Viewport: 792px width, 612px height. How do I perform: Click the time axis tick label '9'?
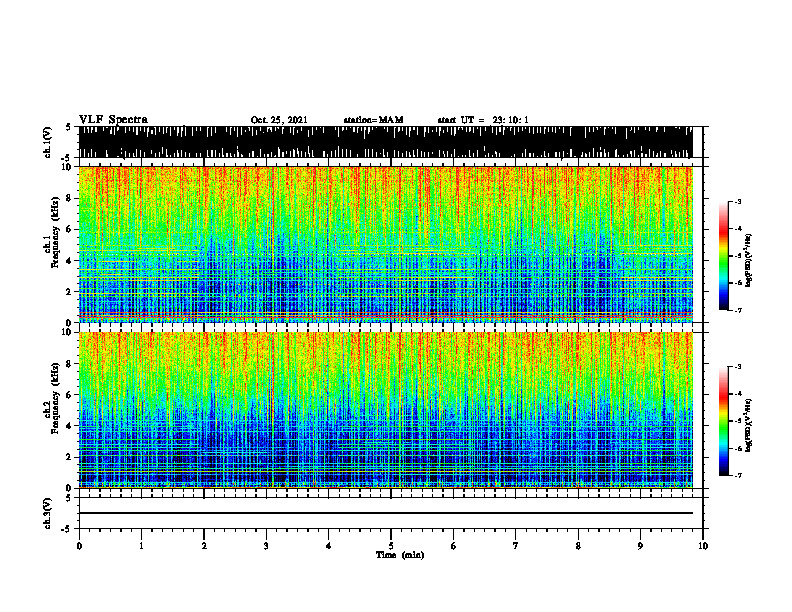640,546
